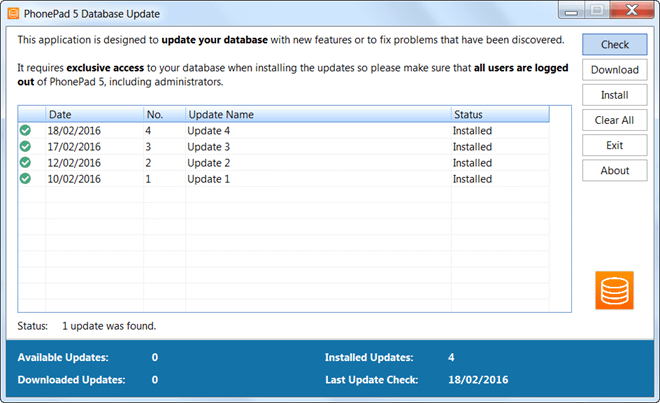The height and width of the screenshot is (403, 660).
Task: Click the 'Available Updates:' label
Action: [63, 358]
